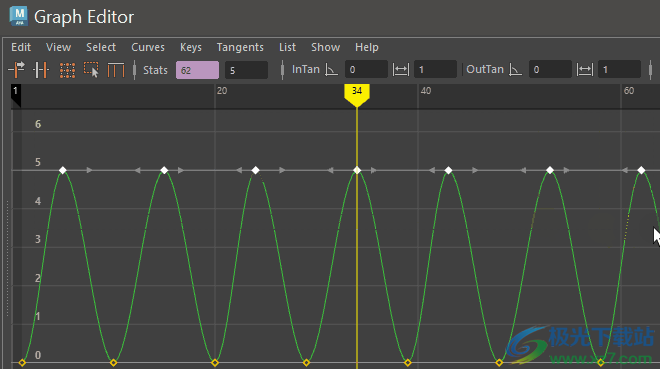This screenshot has height=375, width=665.
Task: Open the Keys menu
Action: [191, 47]
